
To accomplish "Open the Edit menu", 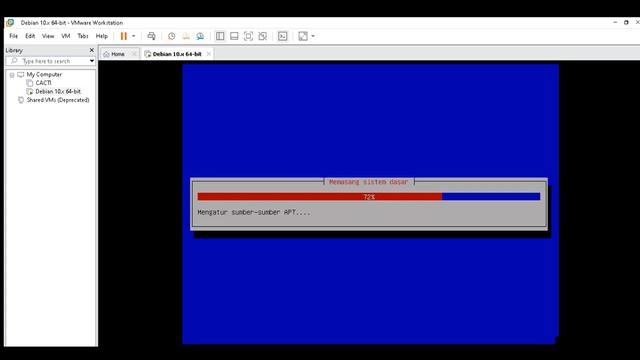I will [x=30, y=36].
